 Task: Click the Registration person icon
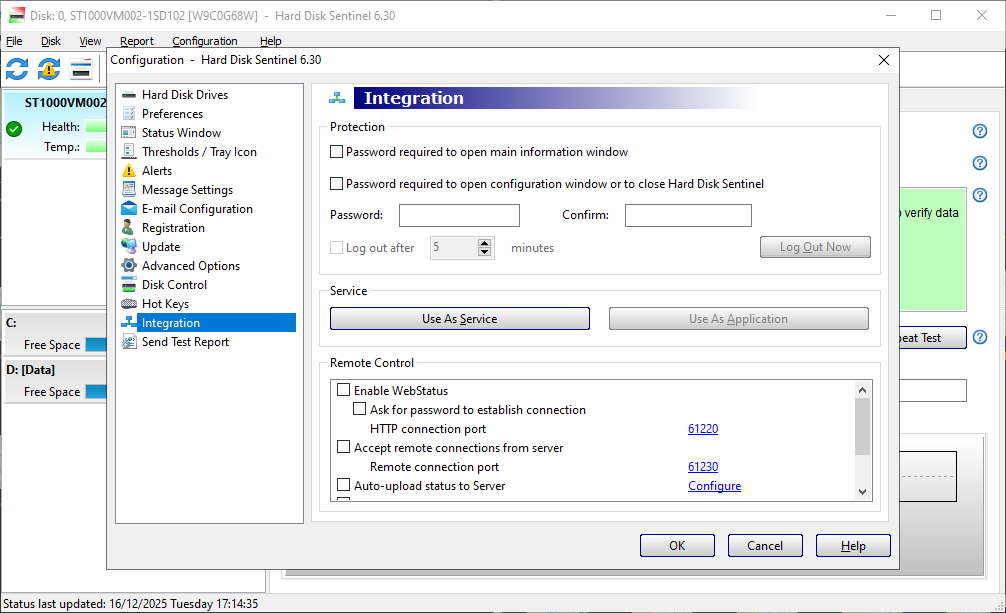(129, 228)
